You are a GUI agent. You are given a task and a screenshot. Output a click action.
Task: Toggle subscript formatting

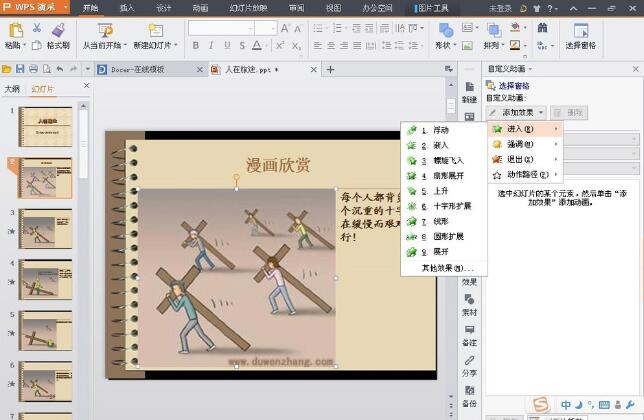pyautogui.click(x=296, y=46)
